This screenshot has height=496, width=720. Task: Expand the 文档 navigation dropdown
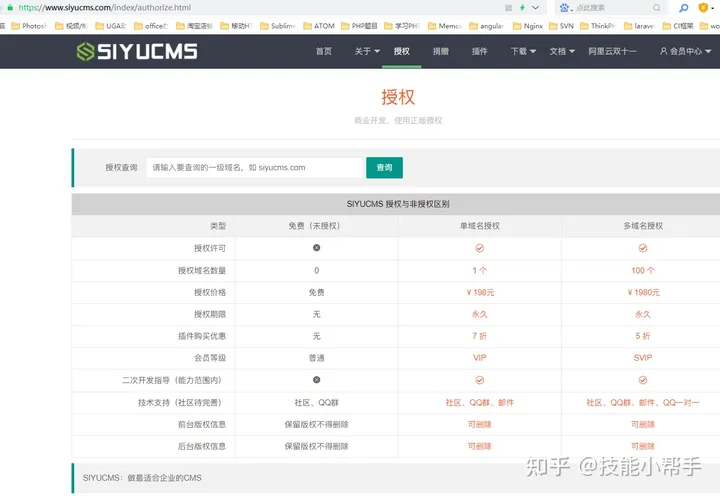[562, 51]
